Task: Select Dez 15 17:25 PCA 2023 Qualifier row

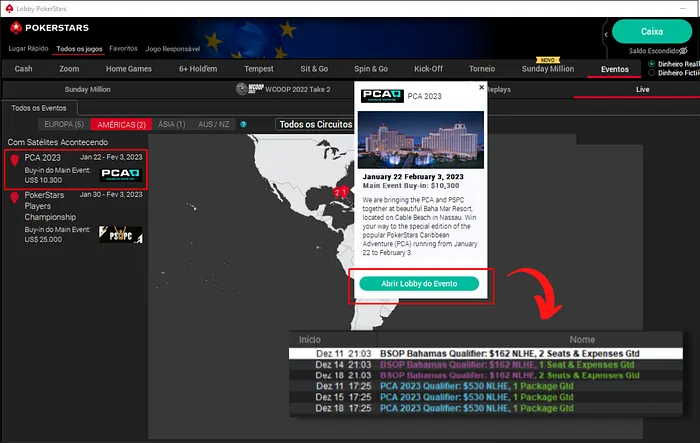Action: tap(486, 397)
